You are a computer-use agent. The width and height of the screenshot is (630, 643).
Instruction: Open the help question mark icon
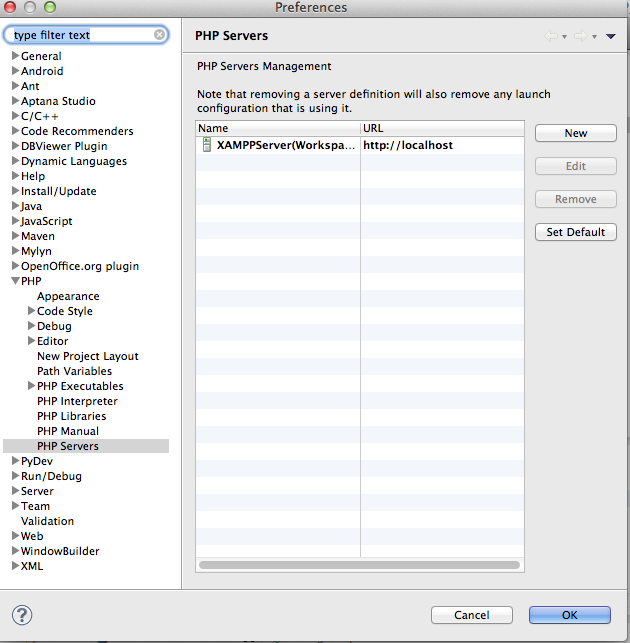click(x=22, y=615)
